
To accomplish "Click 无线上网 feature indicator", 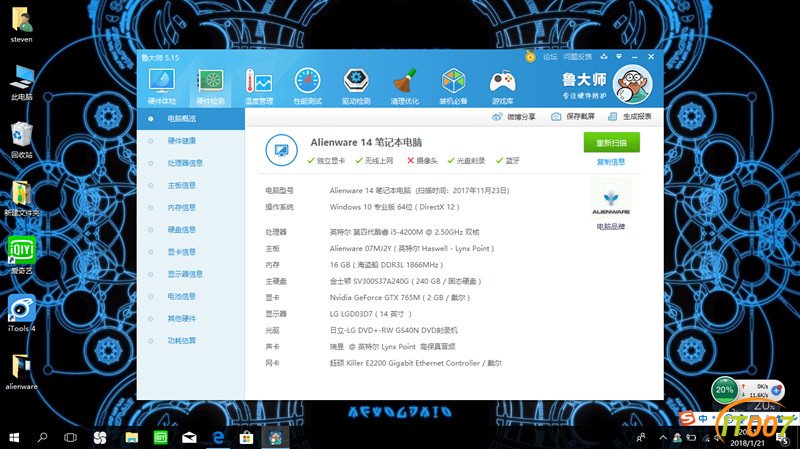I will (x=374, y=161).
